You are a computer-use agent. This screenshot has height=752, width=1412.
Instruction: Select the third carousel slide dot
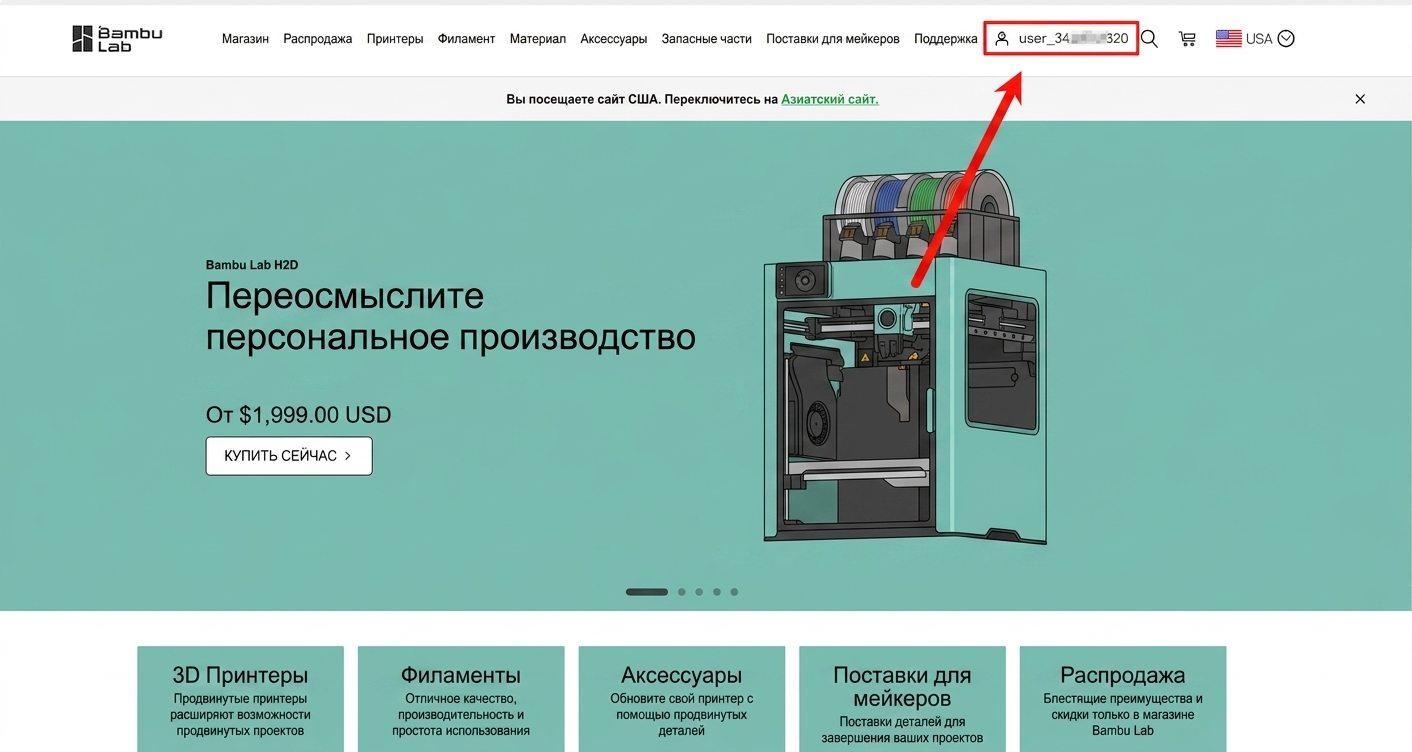699,592
